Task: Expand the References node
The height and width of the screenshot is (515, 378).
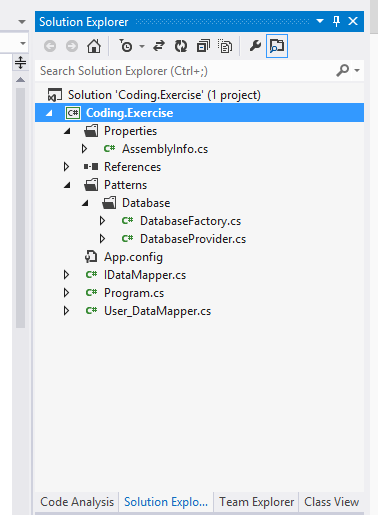Action: 66,167
